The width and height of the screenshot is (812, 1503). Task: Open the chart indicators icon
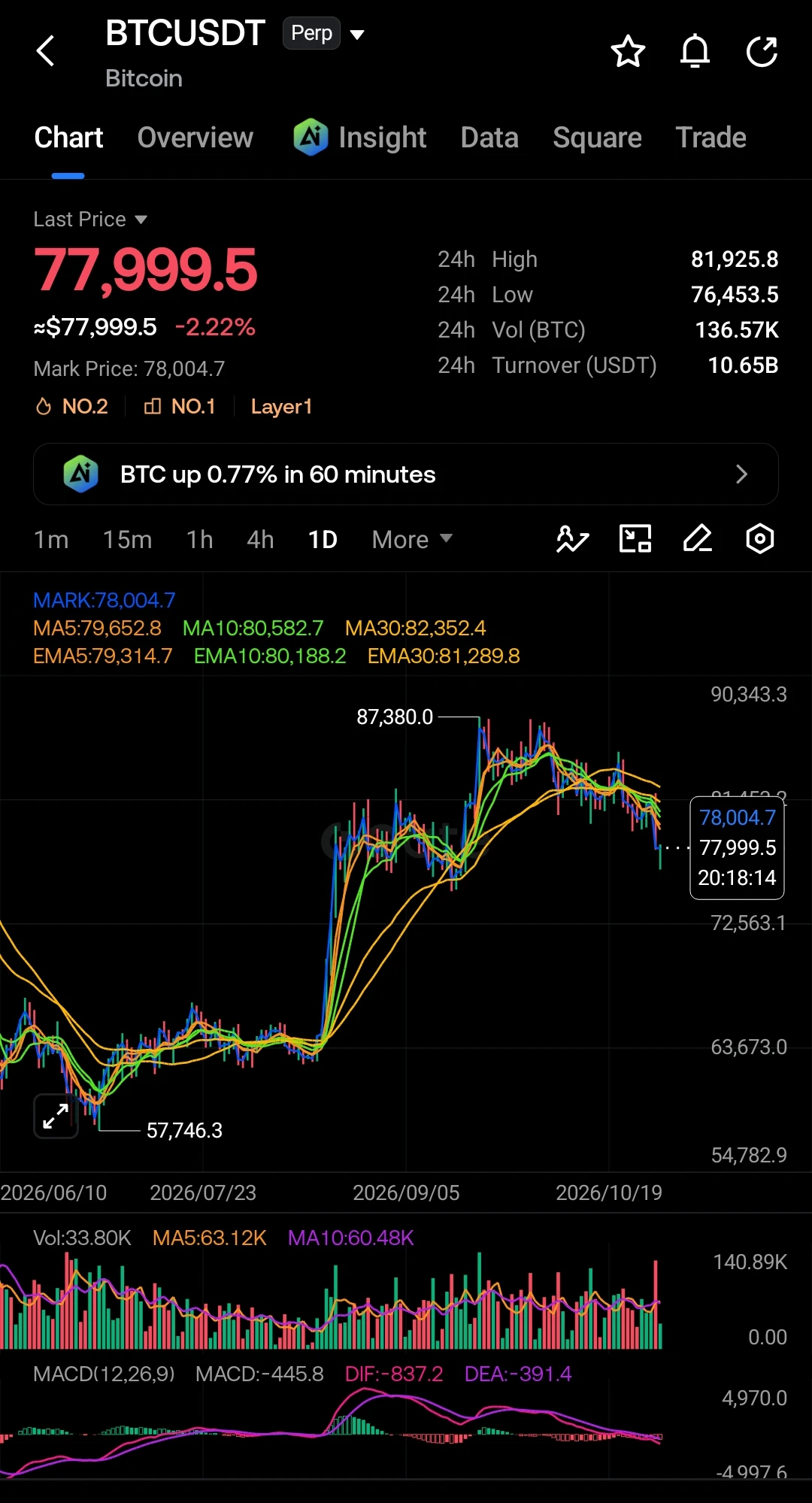(x=572, y=539)
